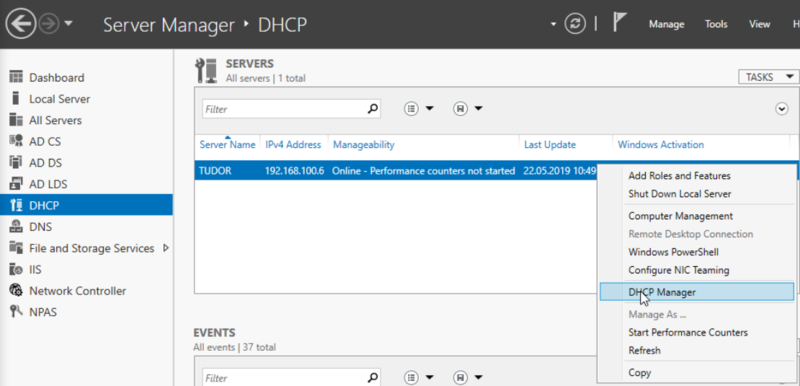Open DHCP Manager from context menu
800x386 pixels.
[696, 292]
